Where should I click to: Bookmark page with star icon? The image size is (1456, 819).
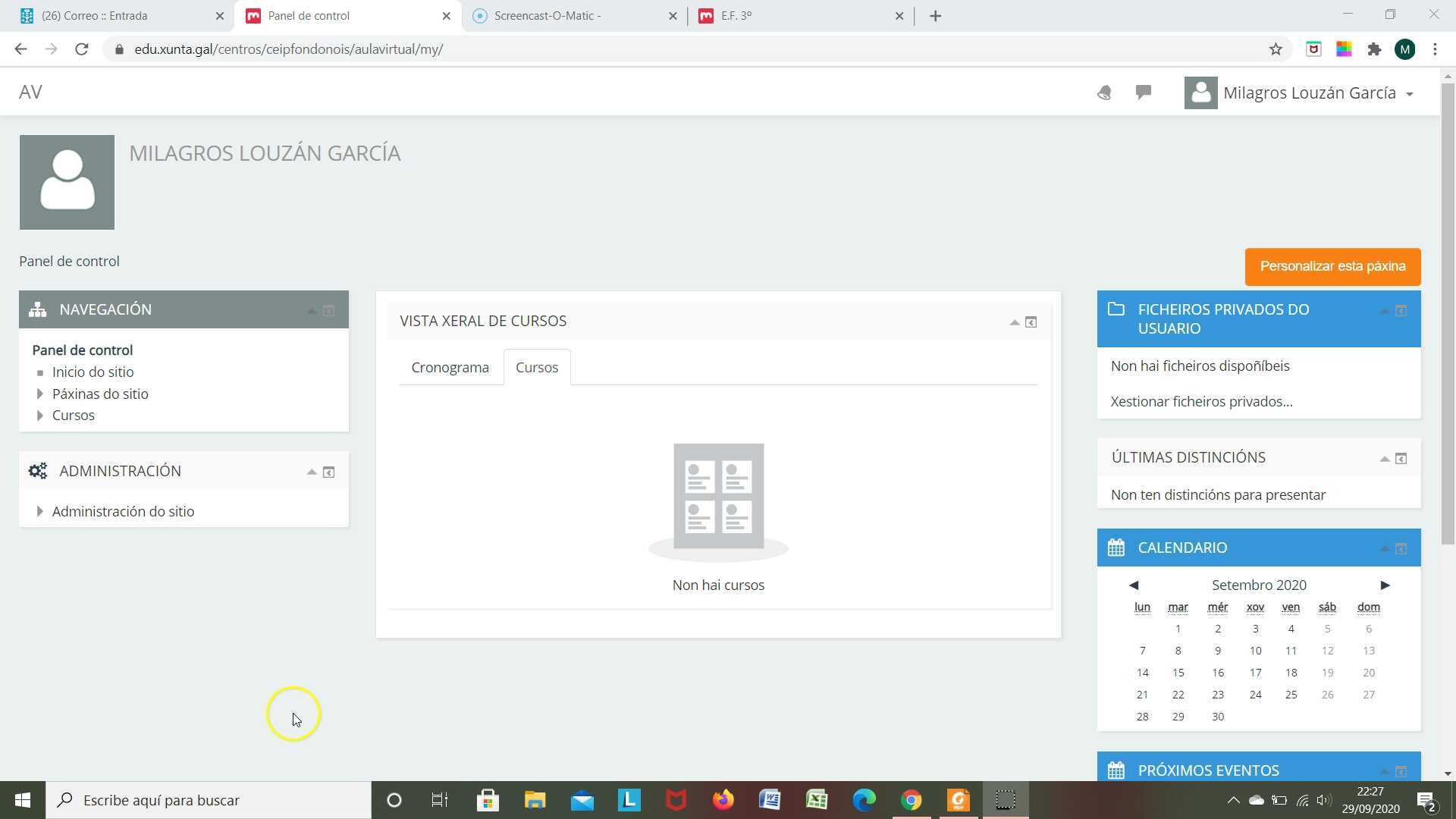tap(1276, 49)
